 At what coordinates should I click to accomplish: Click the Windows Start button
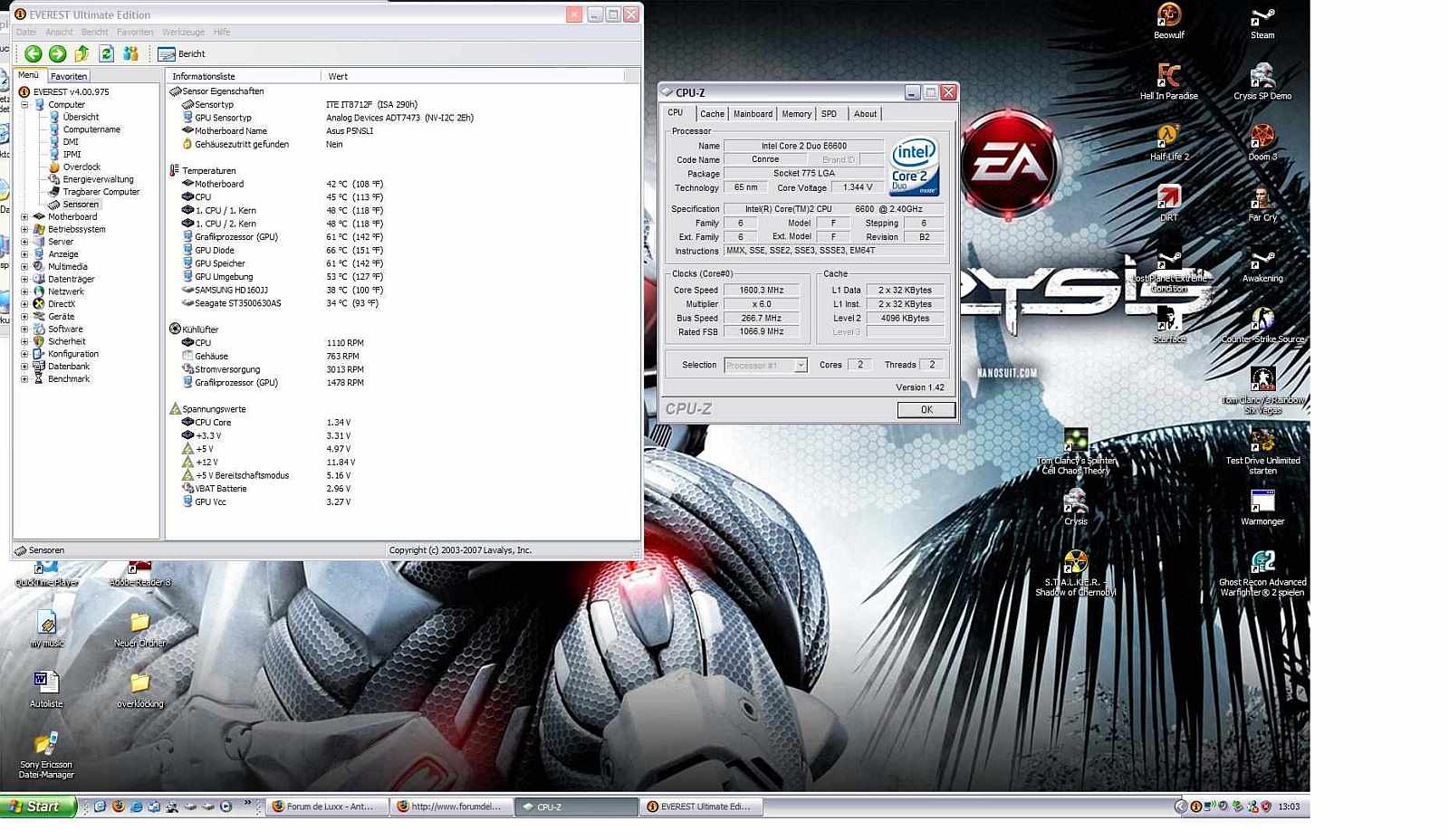38,807
